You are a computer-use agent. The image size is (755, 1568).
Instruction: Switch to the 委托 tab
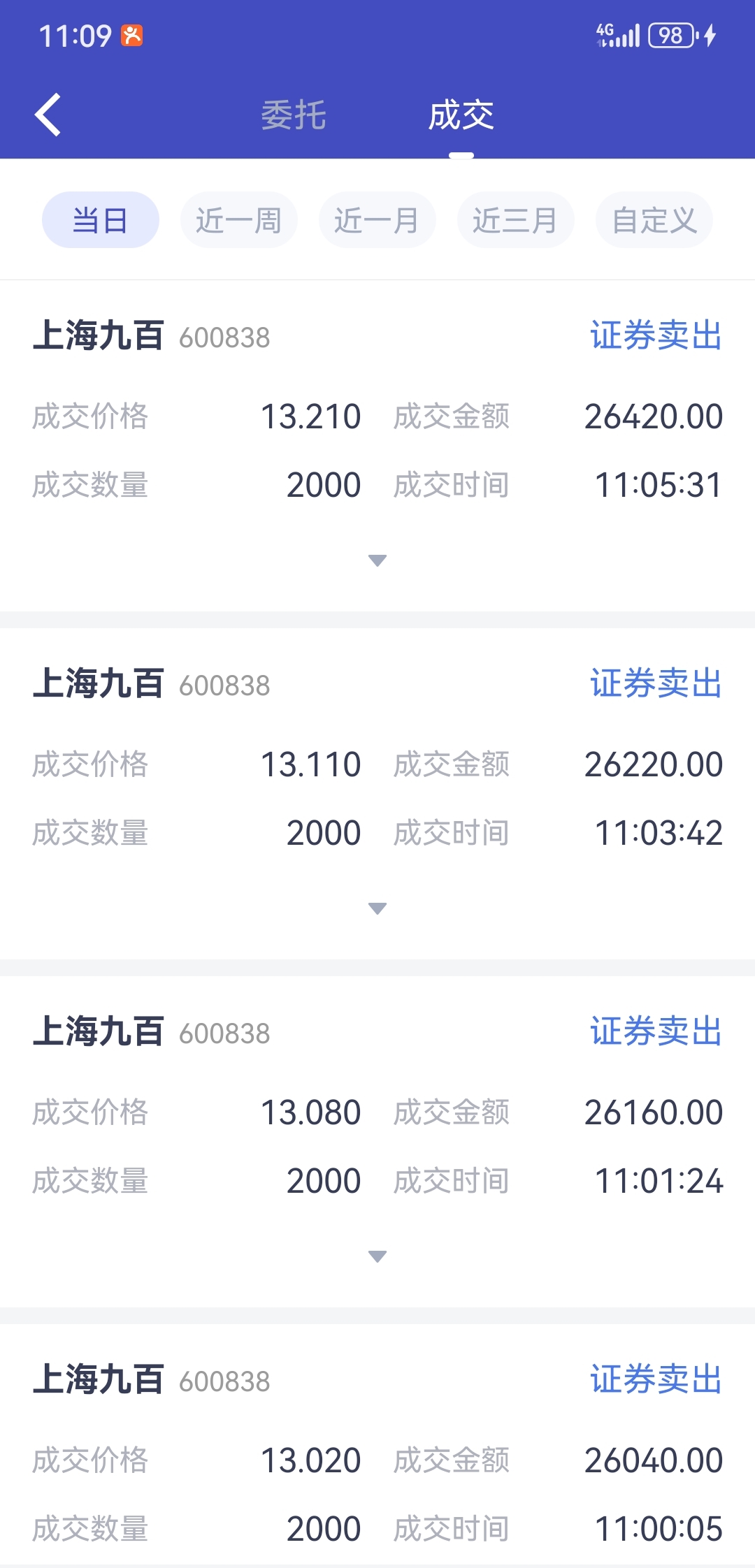[294, 115]
